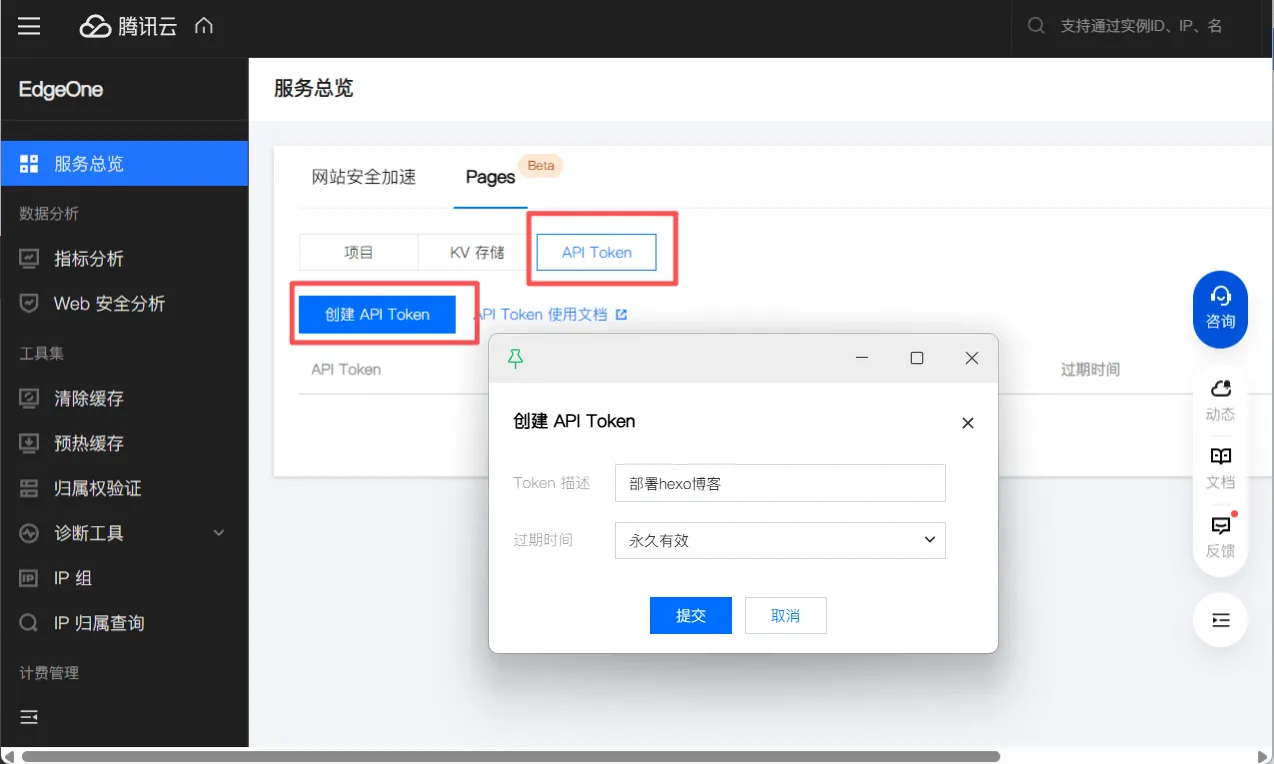Click the IP 组 icon
Screen dimensions: 1274x764
pos(29,579)
